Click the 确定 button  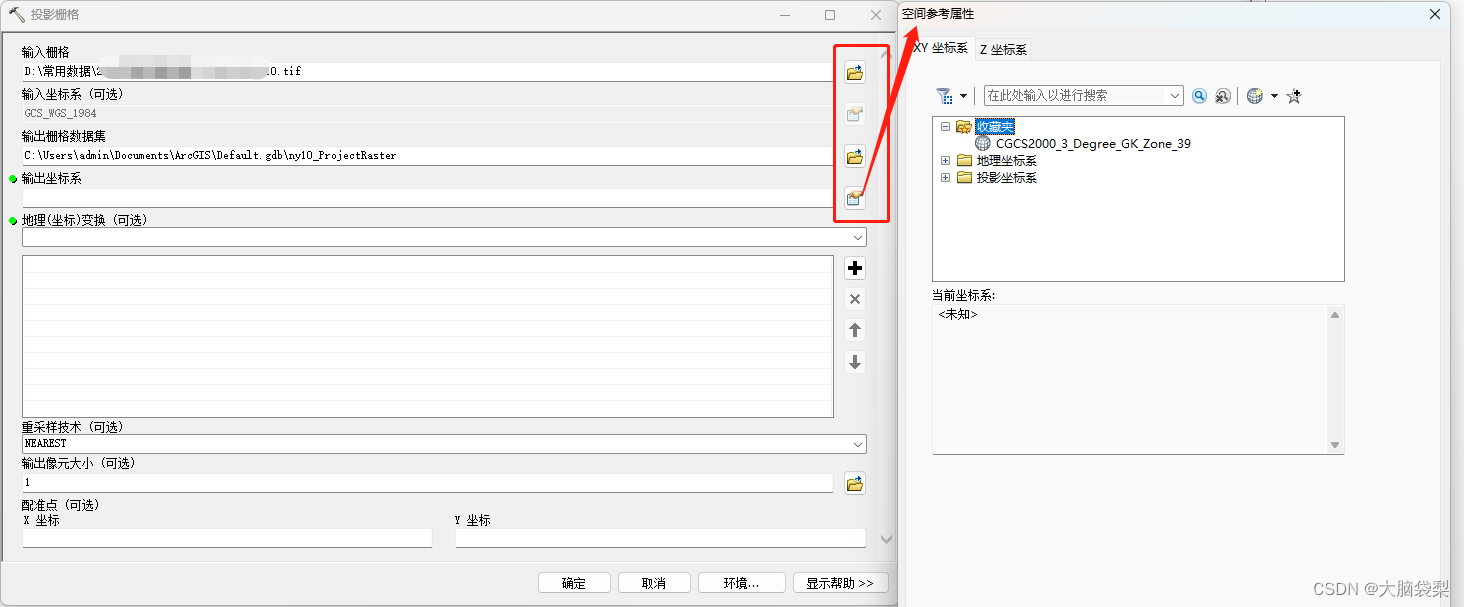pos(574,583)
